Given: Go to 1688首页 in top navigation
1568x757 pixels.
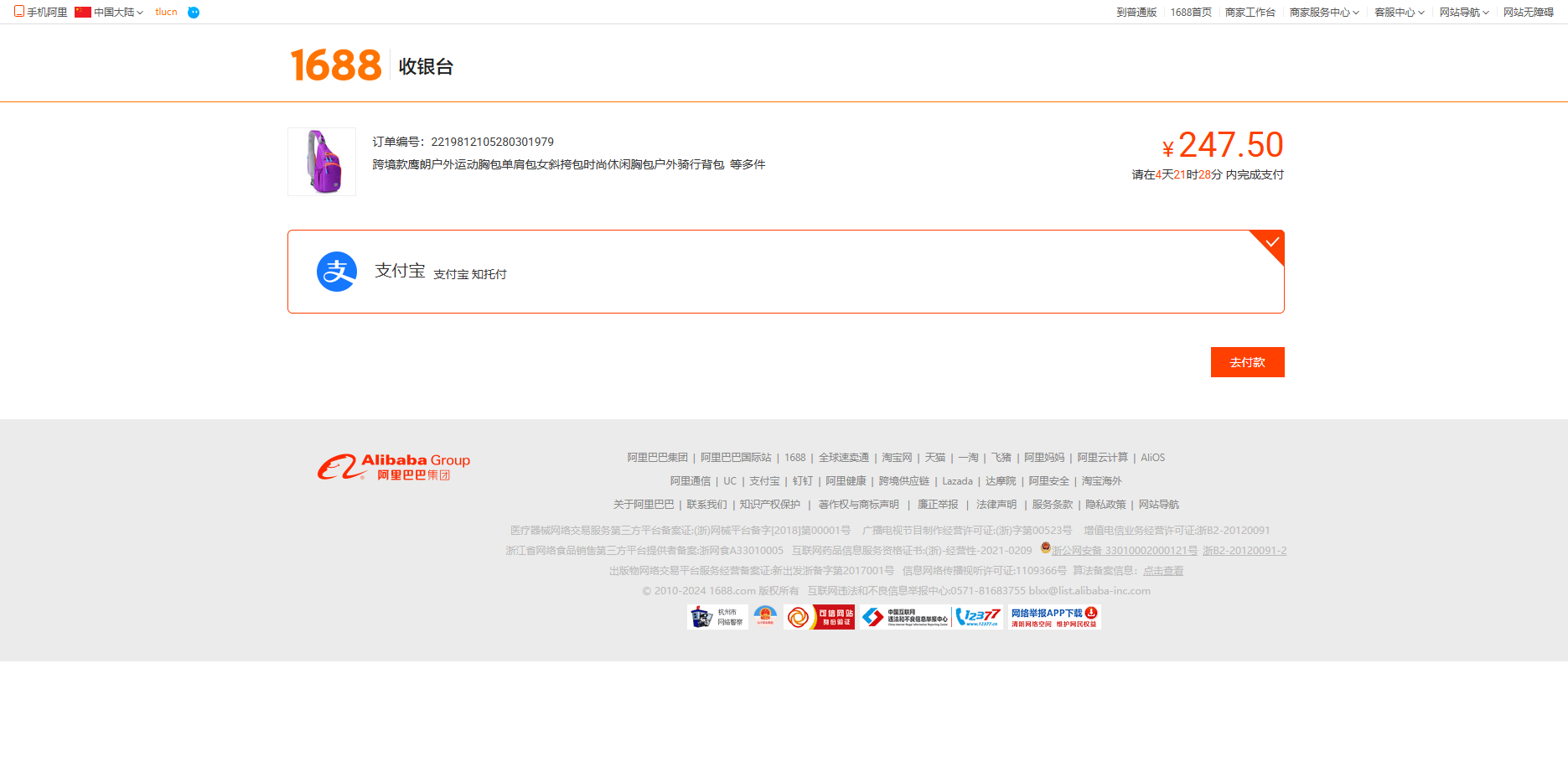Looking at the screenshot, I should [1191, 13].
